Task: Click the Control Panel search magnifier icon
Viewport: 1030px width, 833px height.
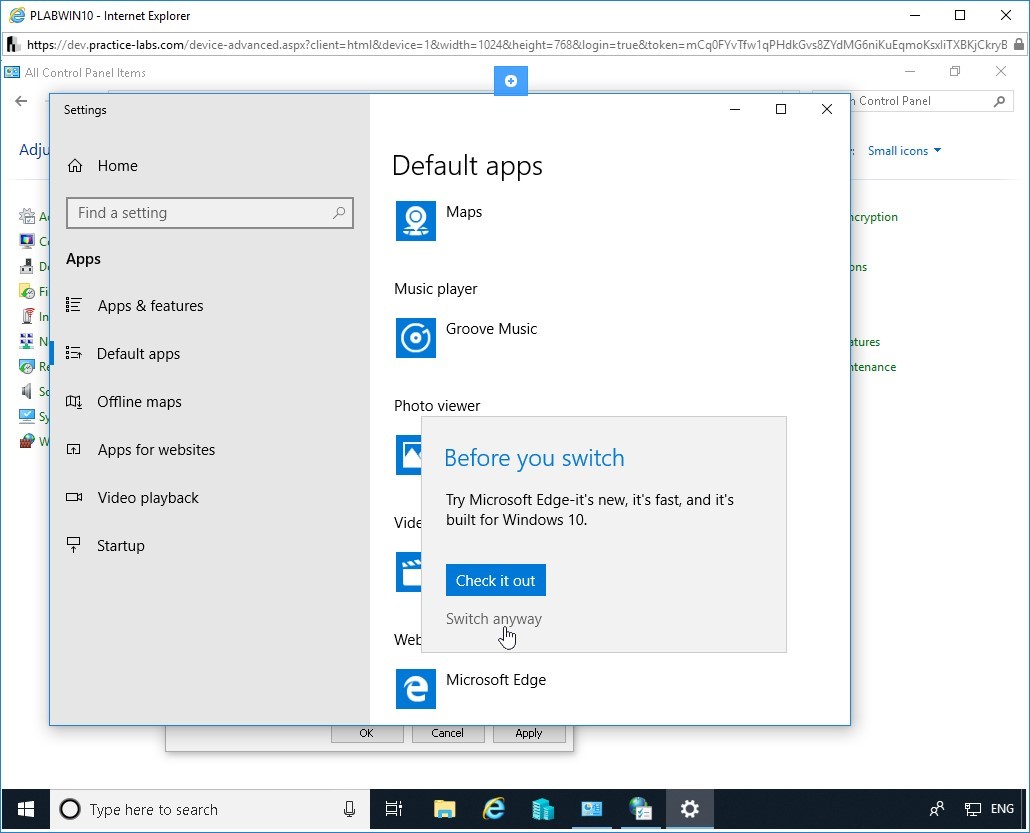Action: 999,101
